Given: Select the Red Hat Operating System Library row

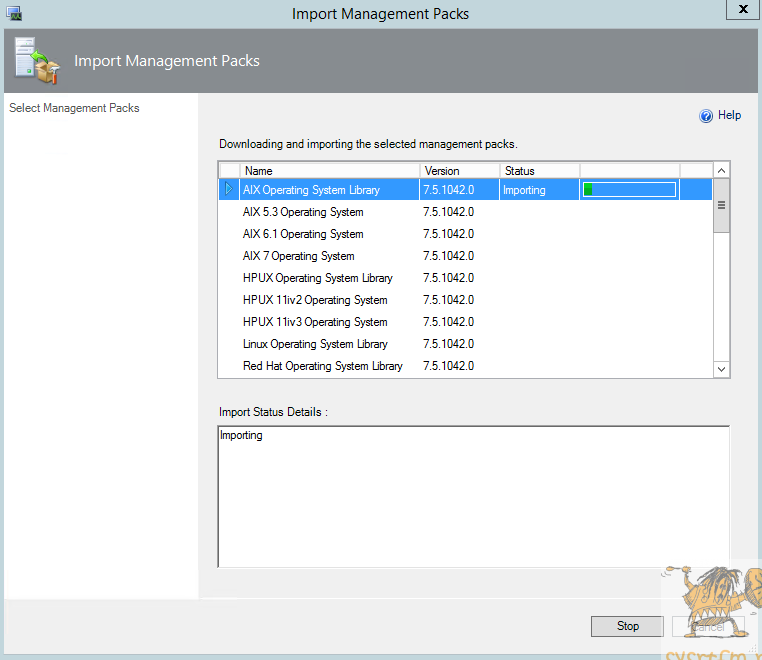Looking at the screenshot, I should (323, 366).
